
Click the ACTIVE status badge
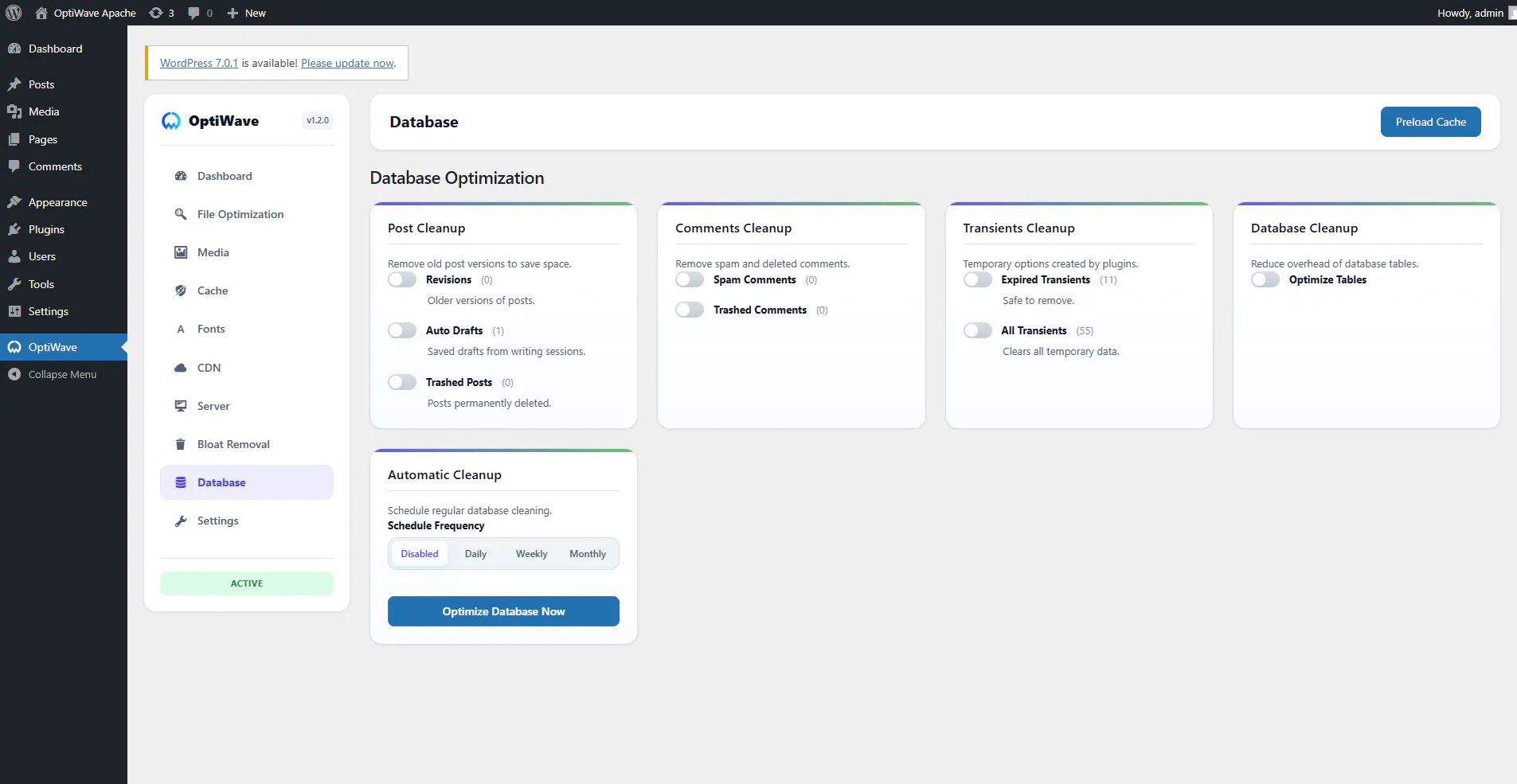click(x=247, y=583)
